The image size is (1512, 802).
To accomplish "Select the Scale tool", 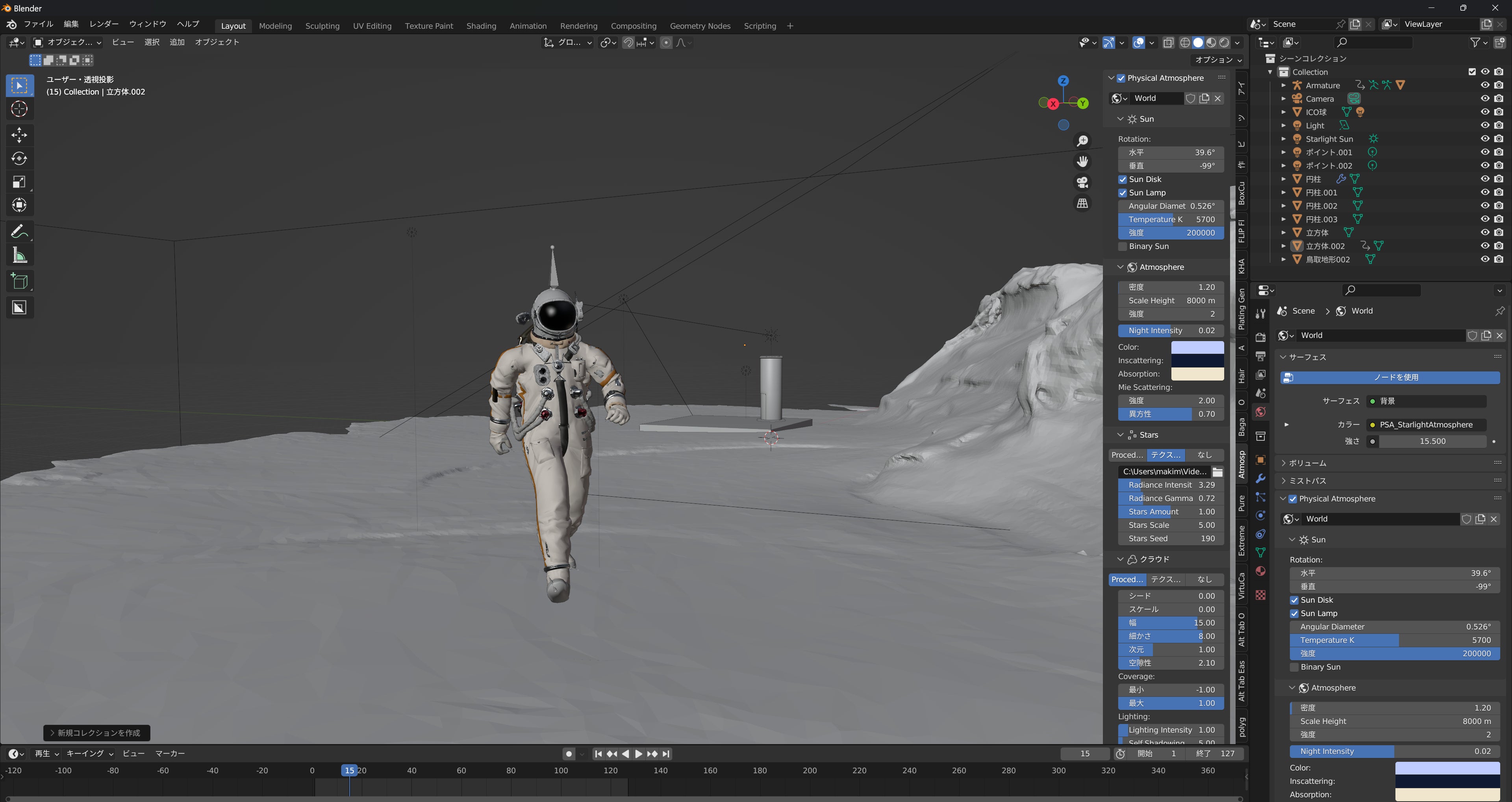I will point(19,182).
